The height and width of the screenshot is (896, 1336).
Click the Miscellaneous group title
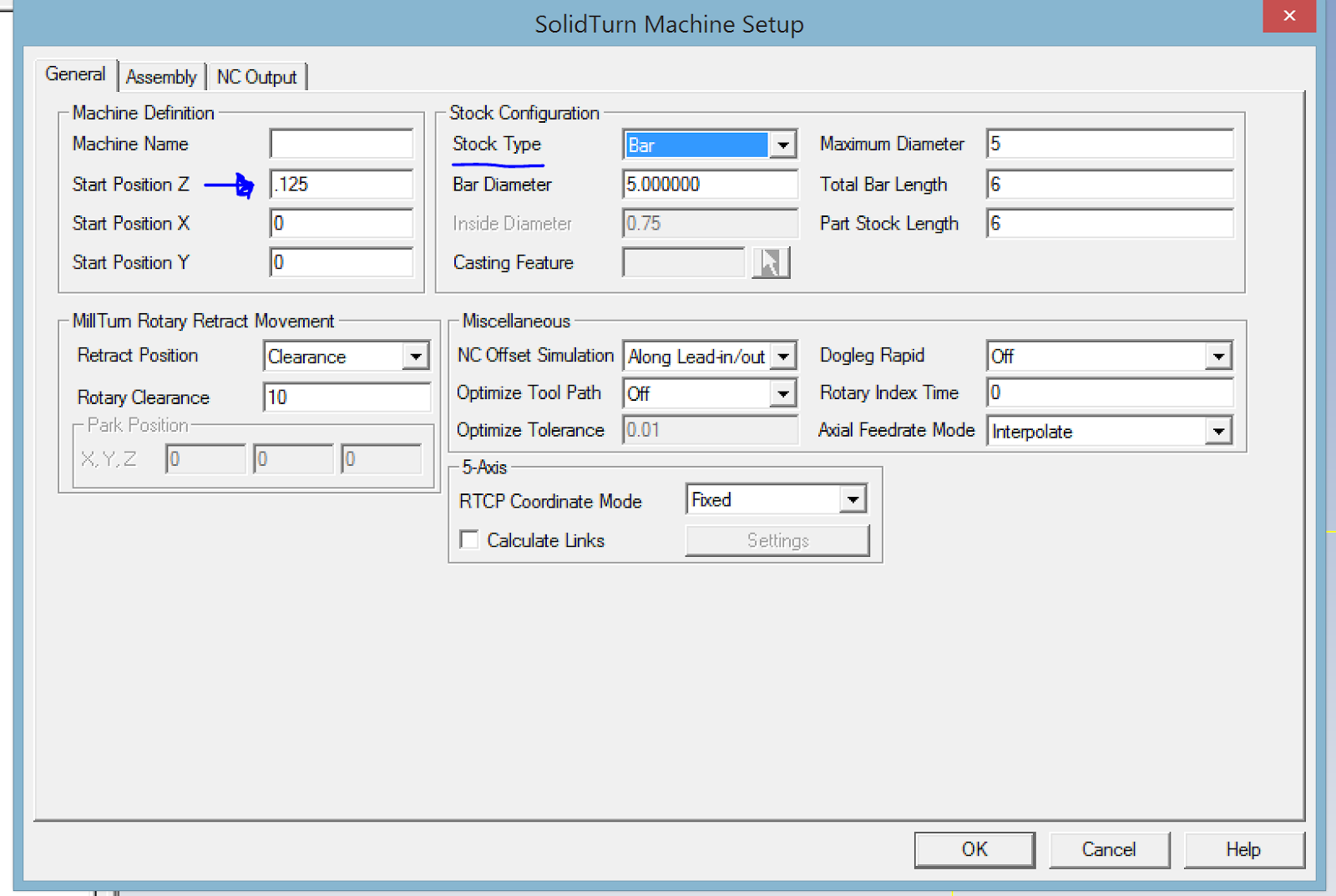tap(516, 321)
